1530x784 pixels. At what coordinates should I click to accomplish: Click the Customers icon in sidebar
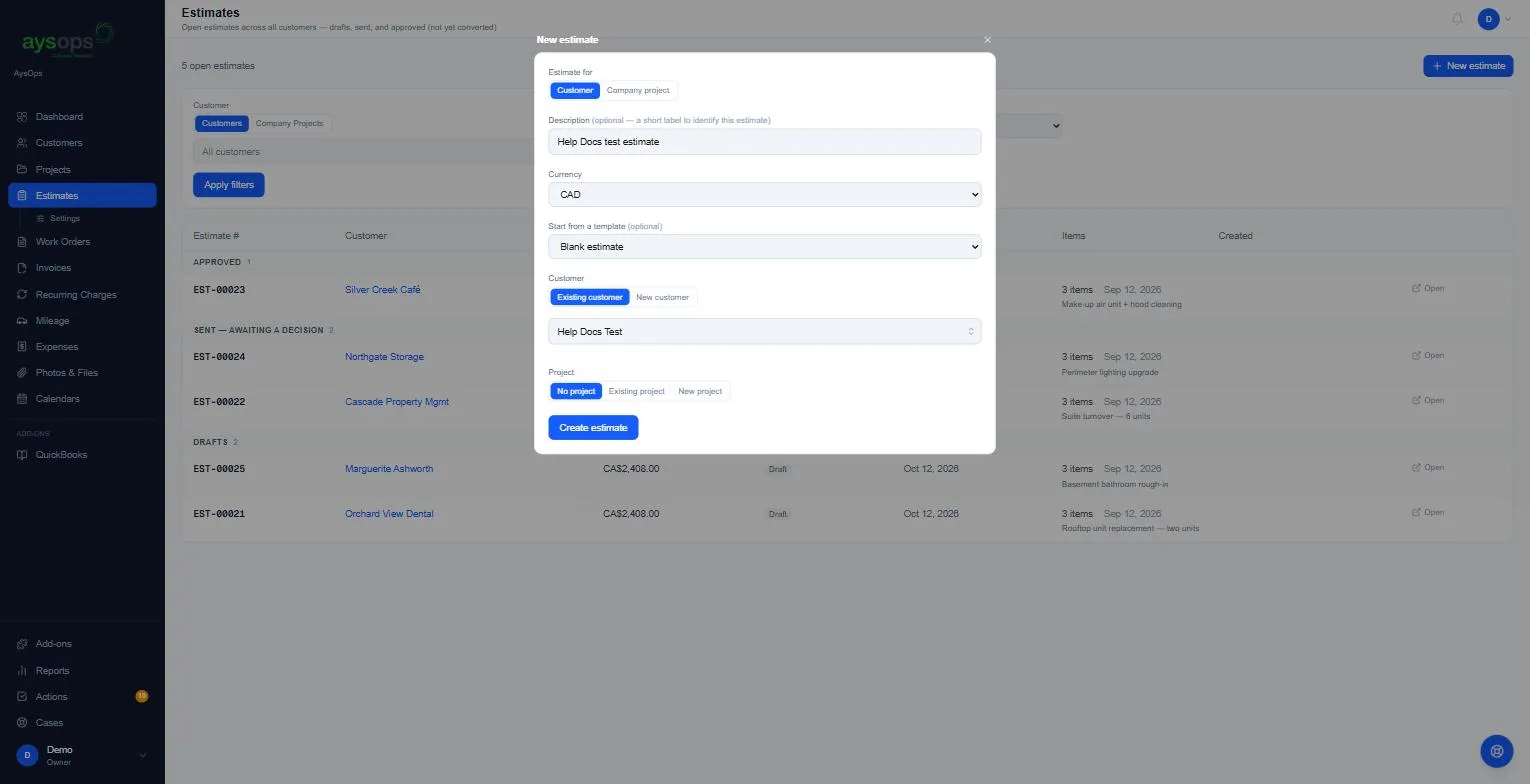click(22, 143)
